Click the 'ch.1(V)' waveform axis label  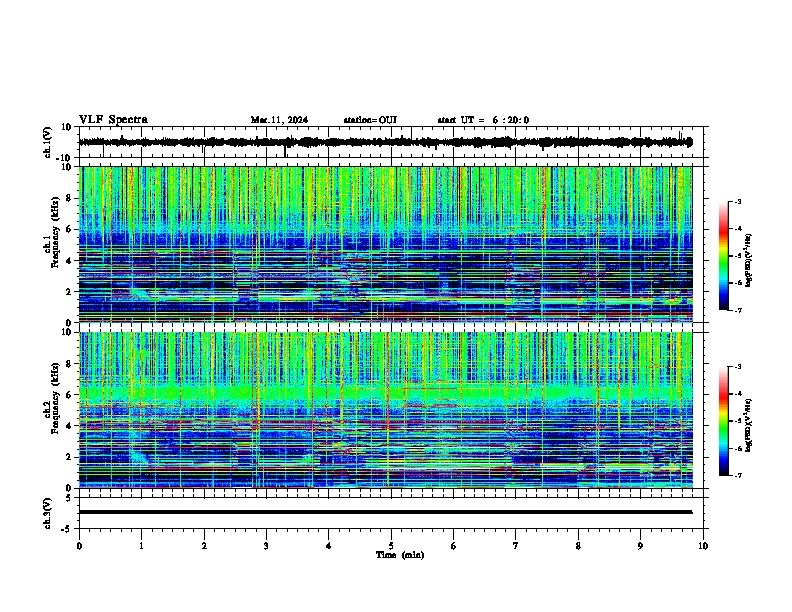[48, 142]
